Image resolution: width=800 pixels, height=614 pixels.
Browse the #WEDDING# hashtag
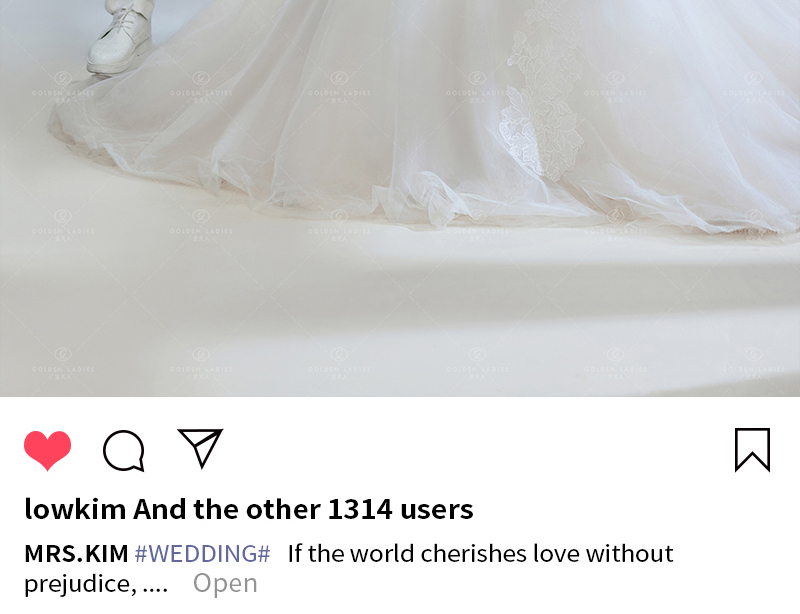[203, 554]
